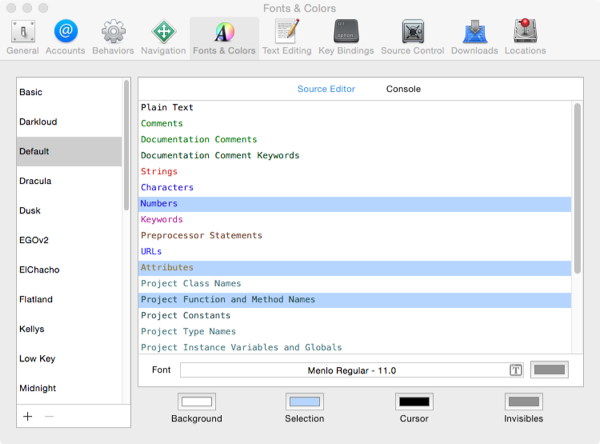Remove selected theme with minus button
Image resolution: width=600 pixels, height=444 pixels.
(x=50, y=415)
